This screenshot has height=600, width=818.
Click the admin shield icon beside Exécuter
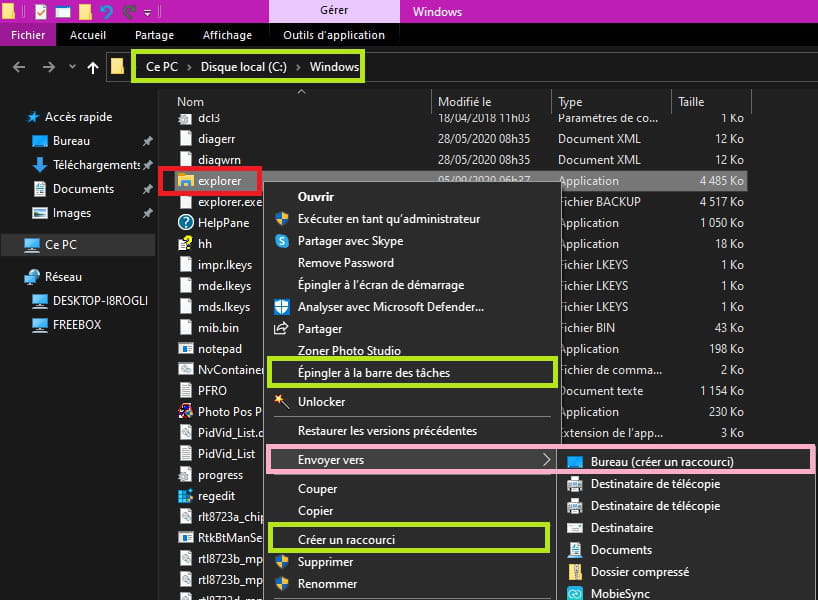(282, 219)
